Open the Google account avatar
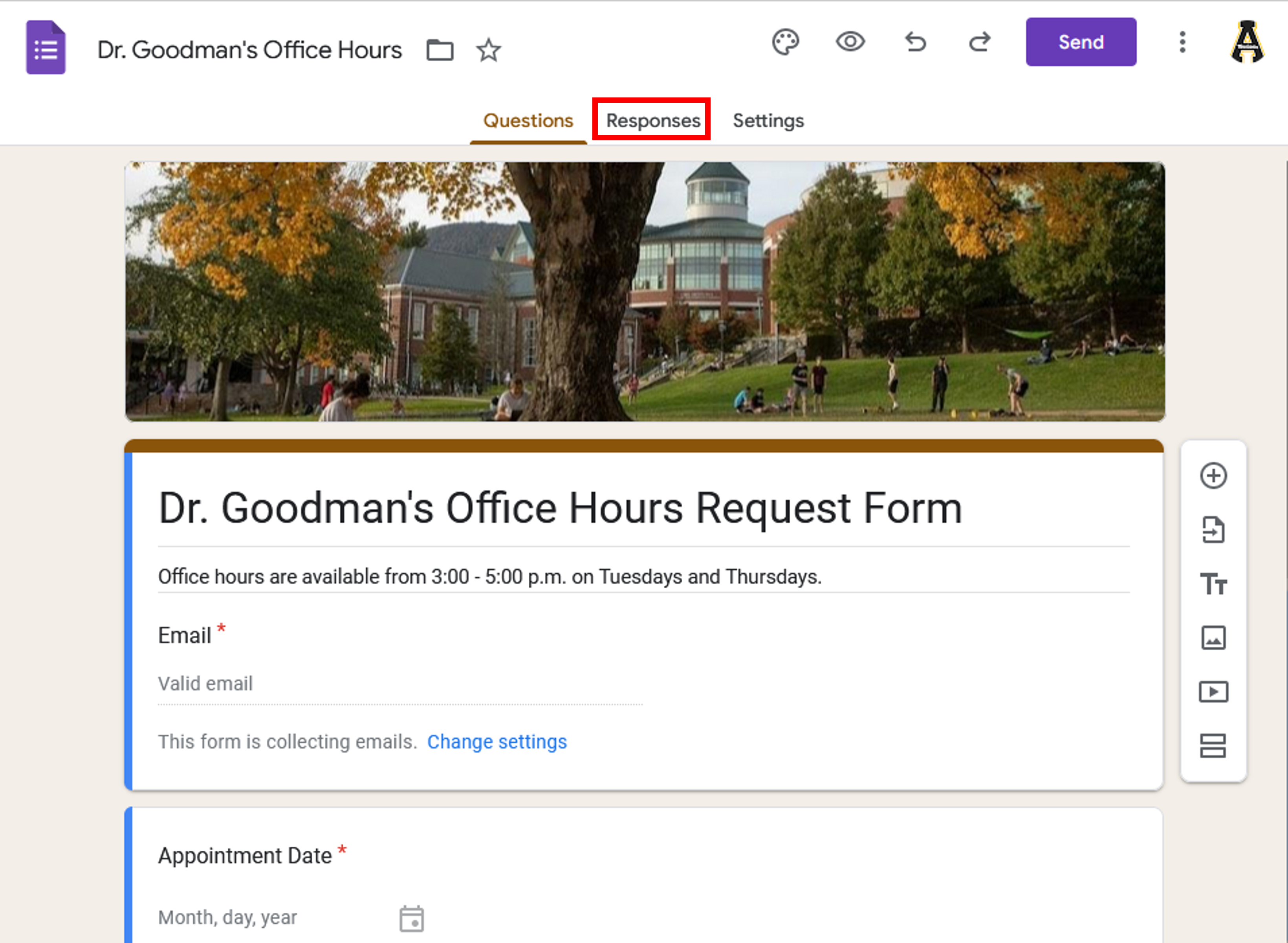The image size is (1288, 943). [1247, 42]
